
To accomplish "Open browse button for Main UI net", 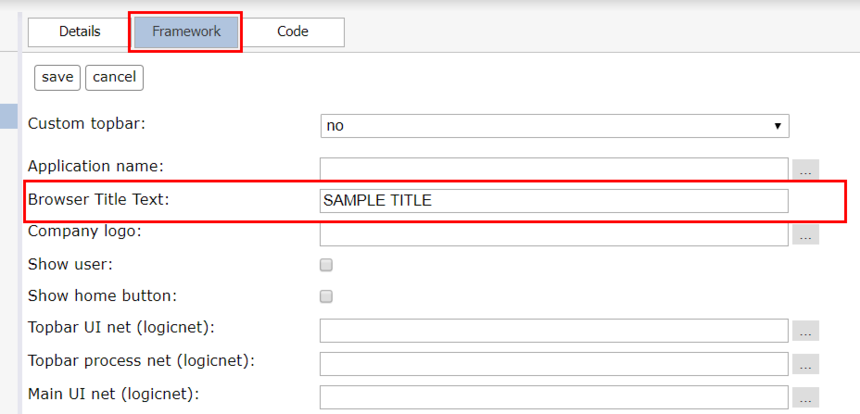I will 805,397.
